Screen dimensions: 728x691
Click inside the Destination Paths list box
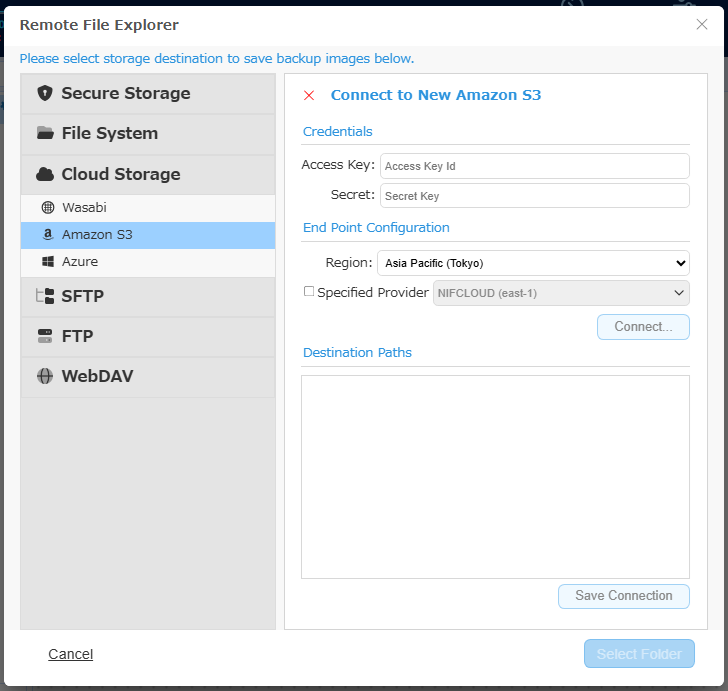click(495, 477)
